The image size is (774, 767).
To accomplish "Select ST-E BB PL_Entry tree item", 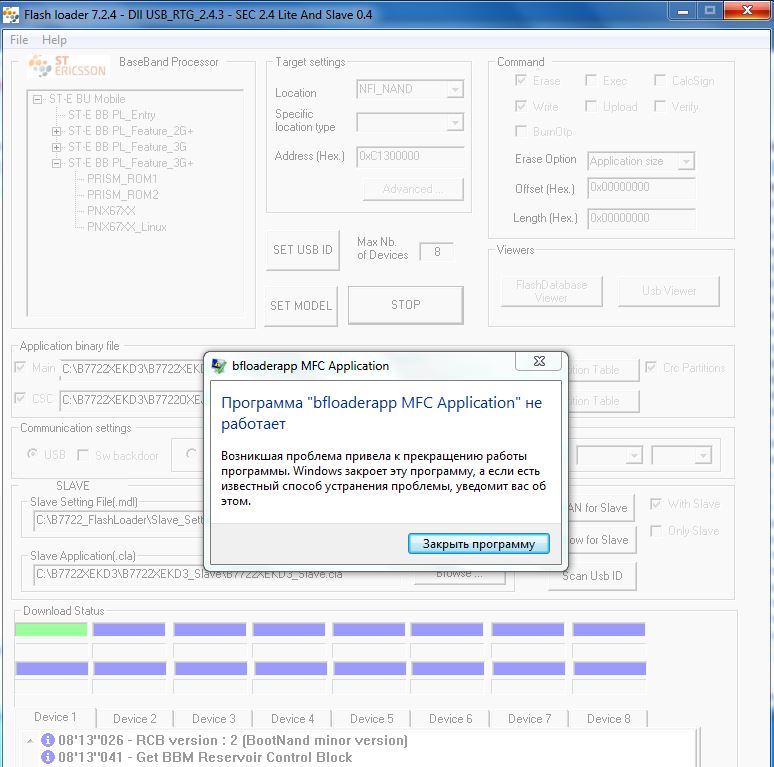I will point(112,115).
